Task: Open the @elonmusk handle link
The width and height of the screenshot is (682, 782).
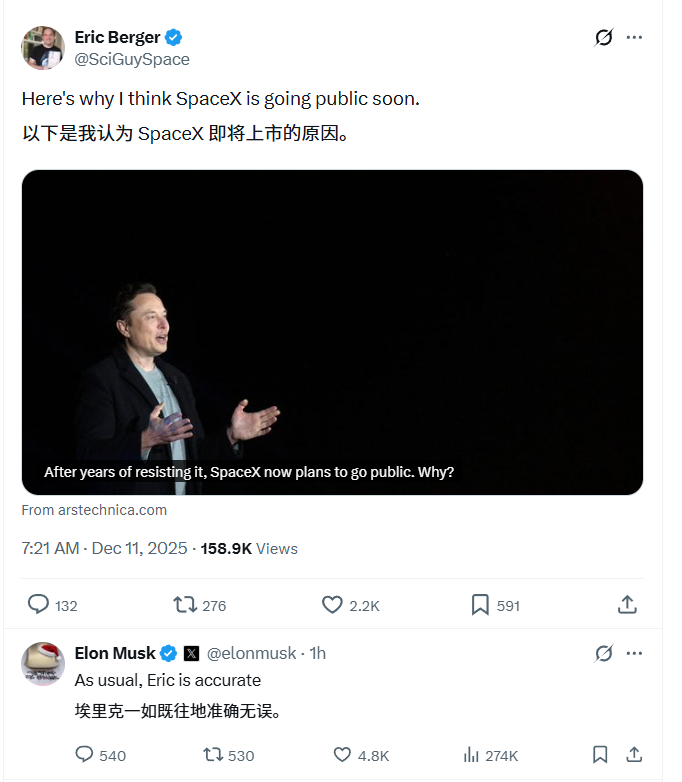Action: pos(251,653)
